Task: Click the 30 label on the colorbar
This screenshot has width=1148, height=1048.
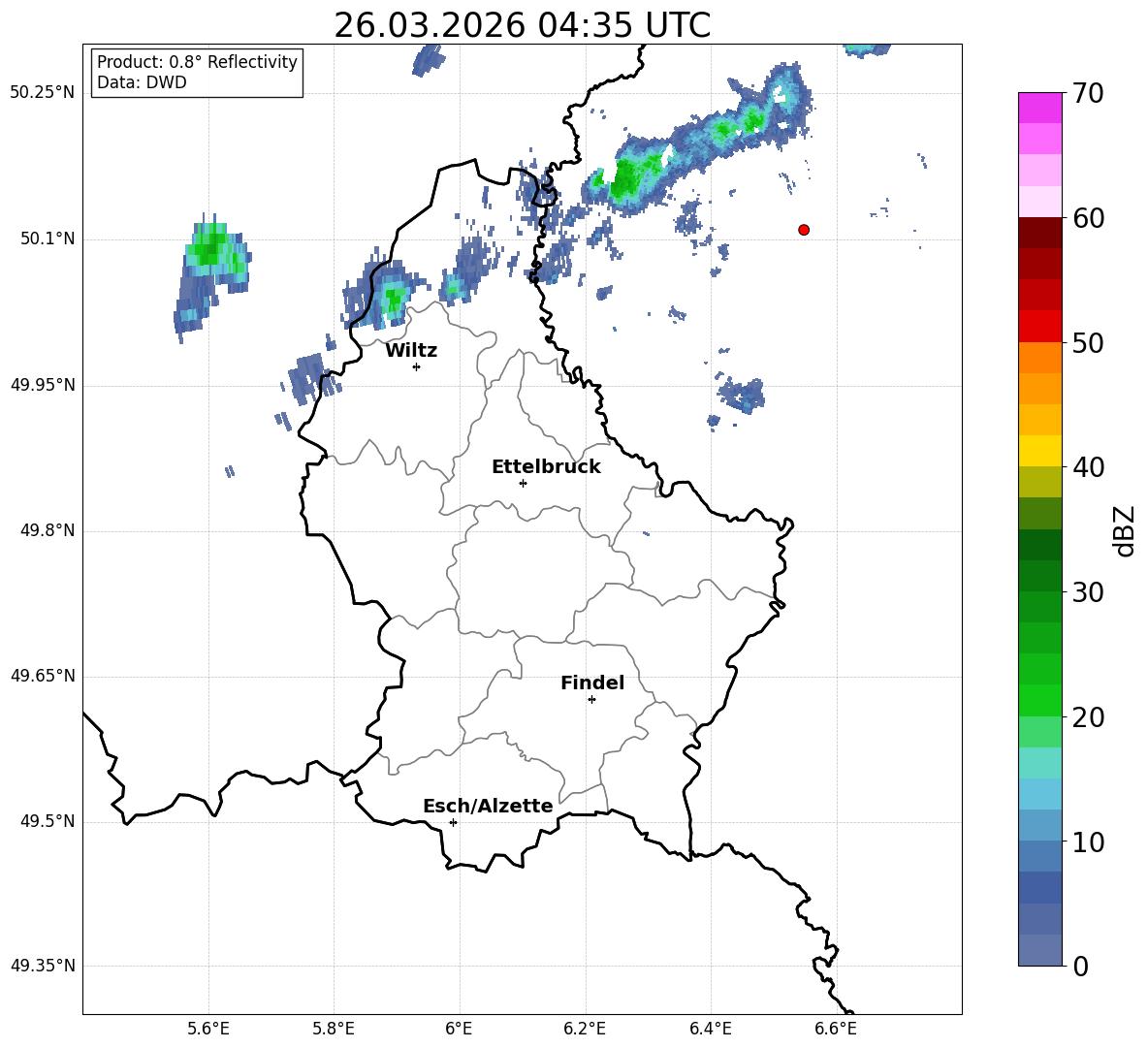Action: (x=1088, y=592)
